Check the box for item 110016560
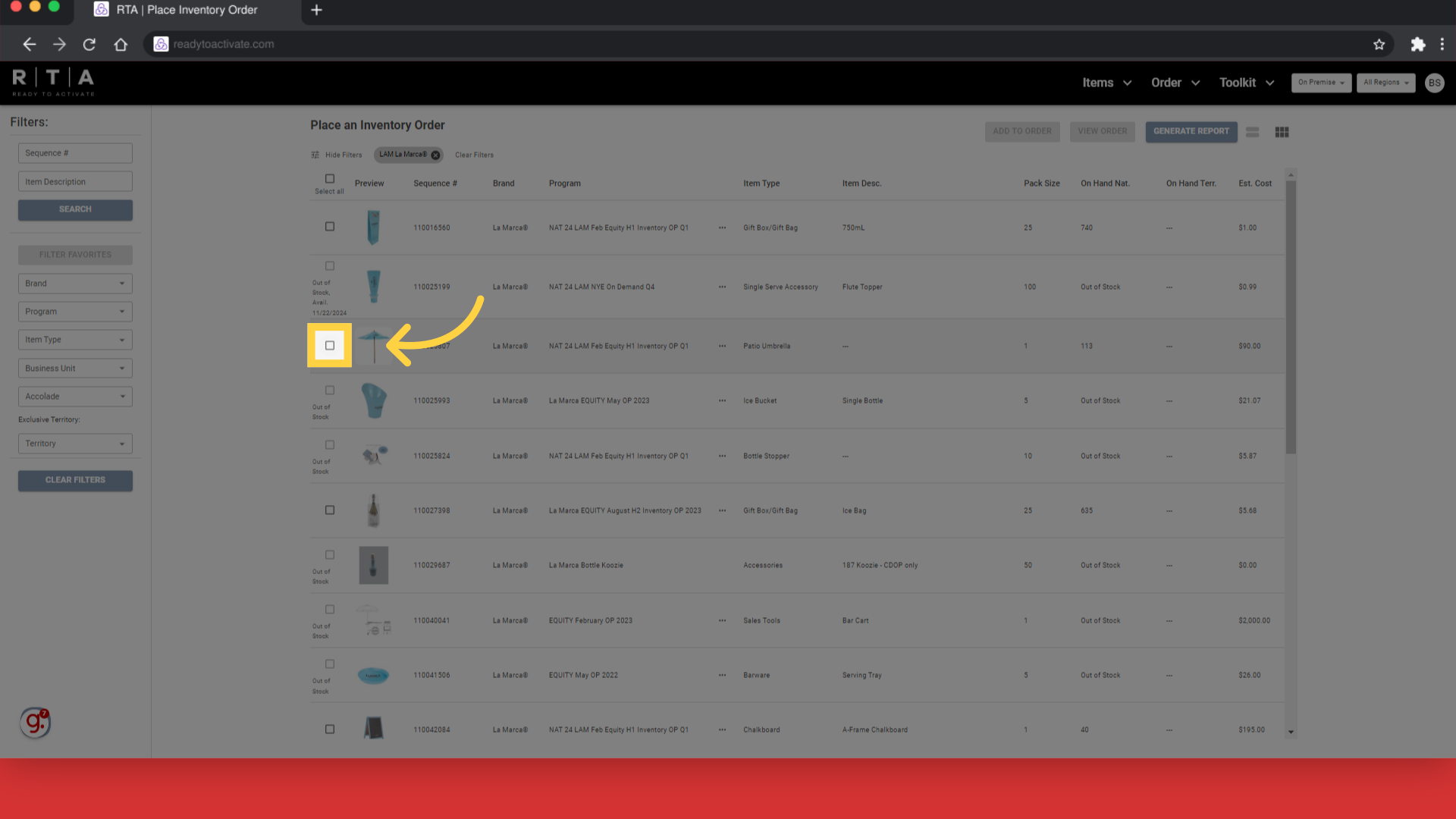Viewport: 1456px width, 819px height. pos(330,227)
